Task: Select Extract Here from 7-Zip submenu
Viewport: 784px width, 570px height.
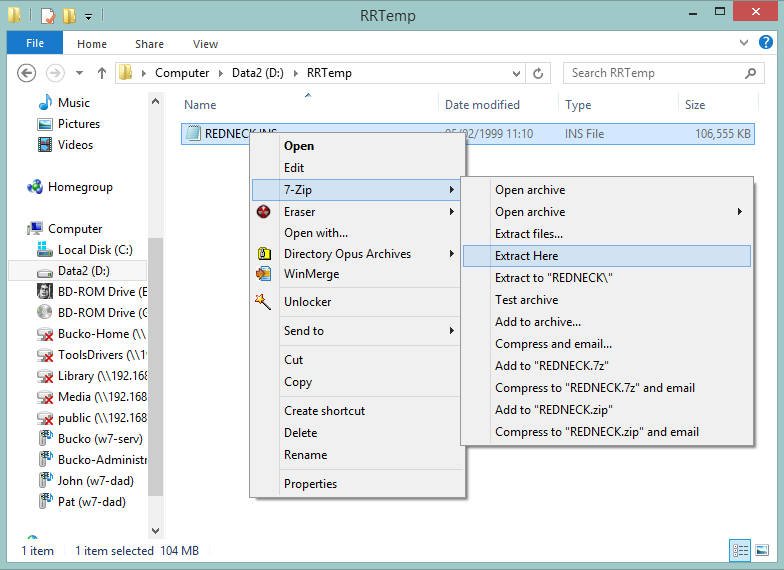Action: point(526,256)
